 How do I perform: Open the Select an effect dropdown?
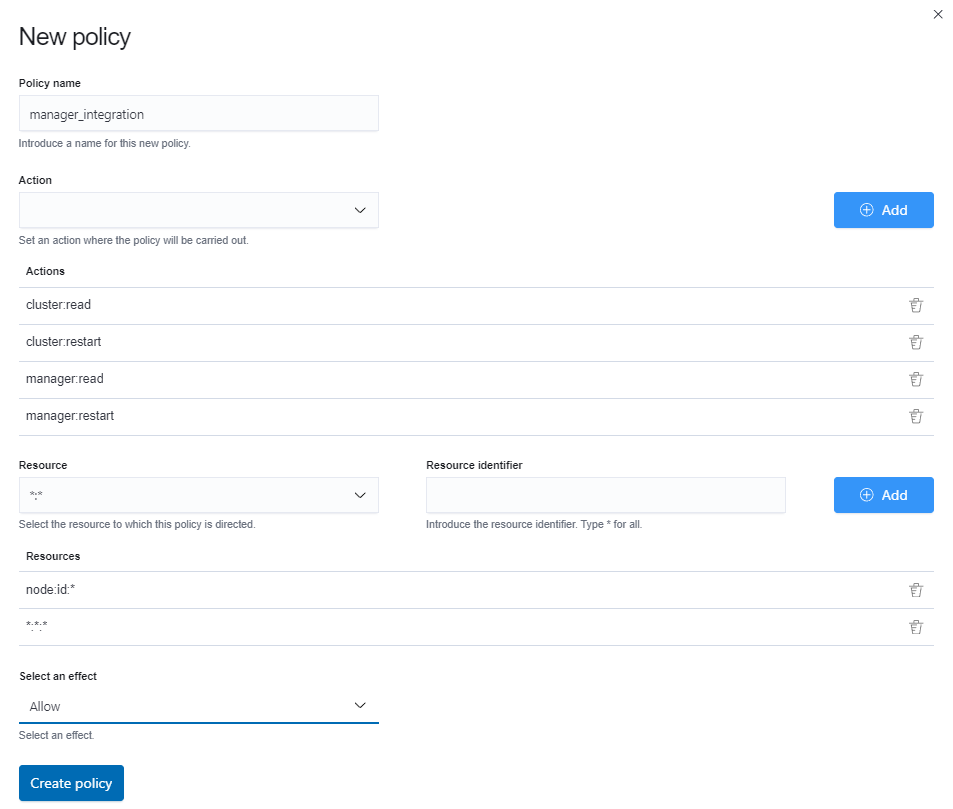point(198,706)
